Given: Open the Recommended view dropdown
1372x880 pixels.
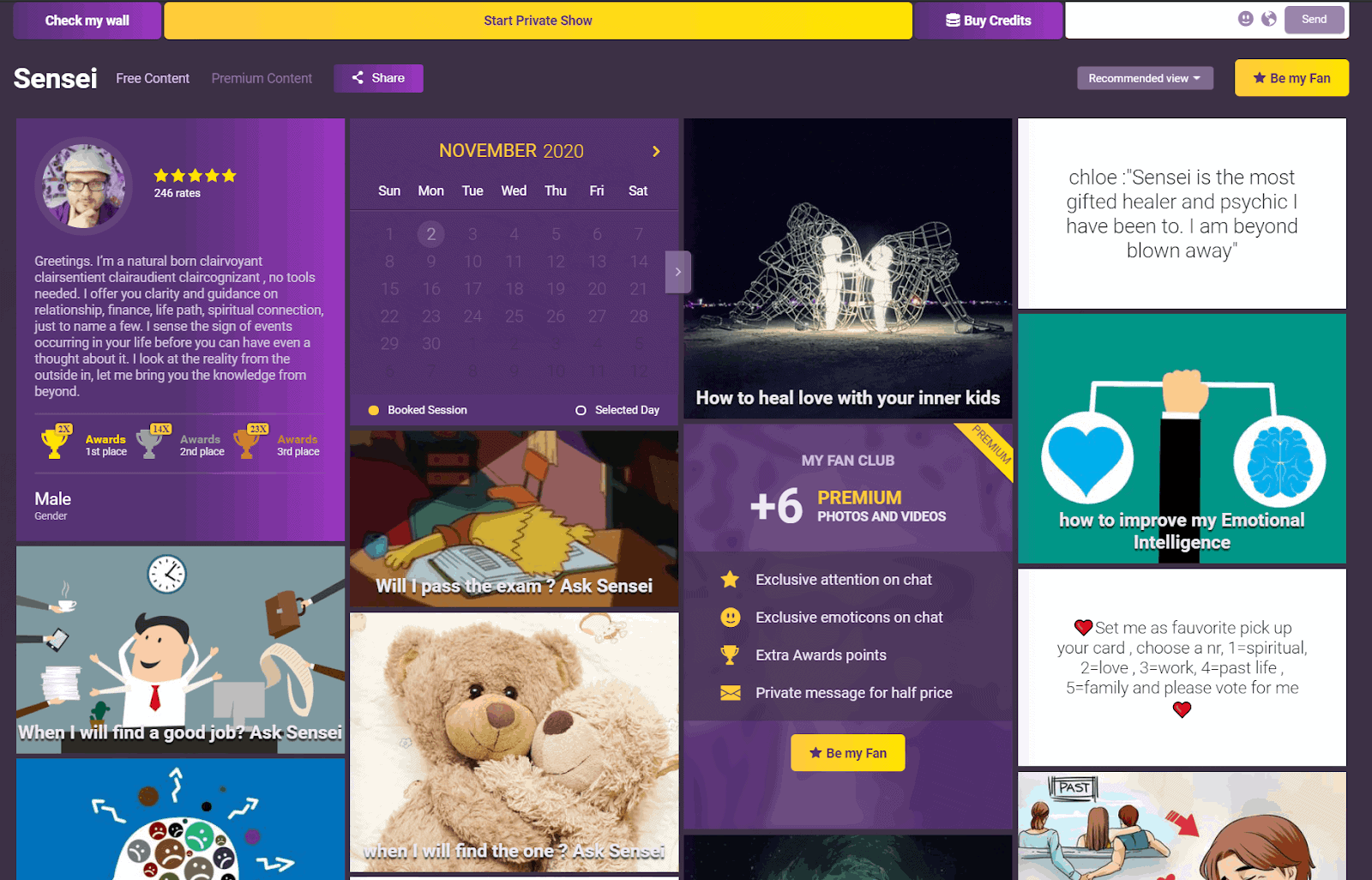Looking at the screenshot, I should (1145, 78).
